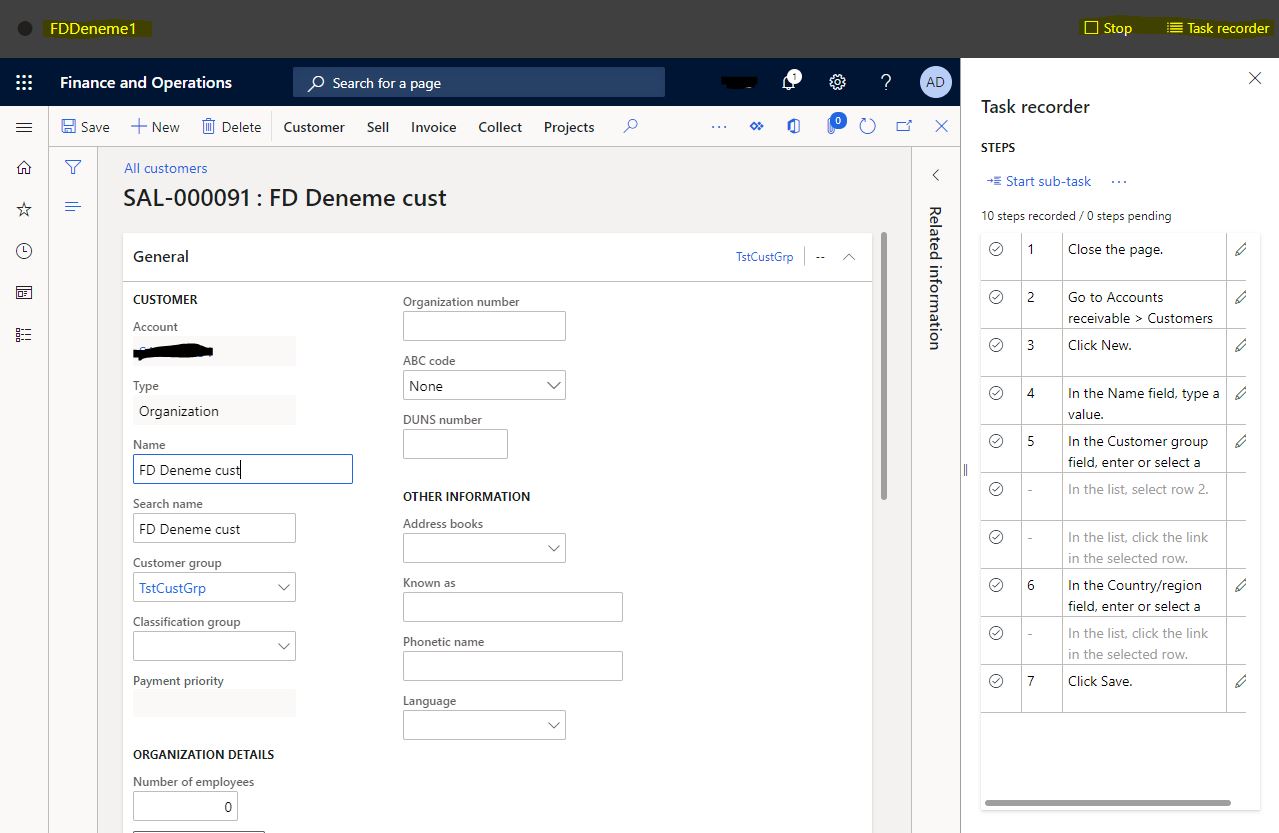Click the Organization number input field
This screenshot has width=1279, height=833.
point(484,326)
